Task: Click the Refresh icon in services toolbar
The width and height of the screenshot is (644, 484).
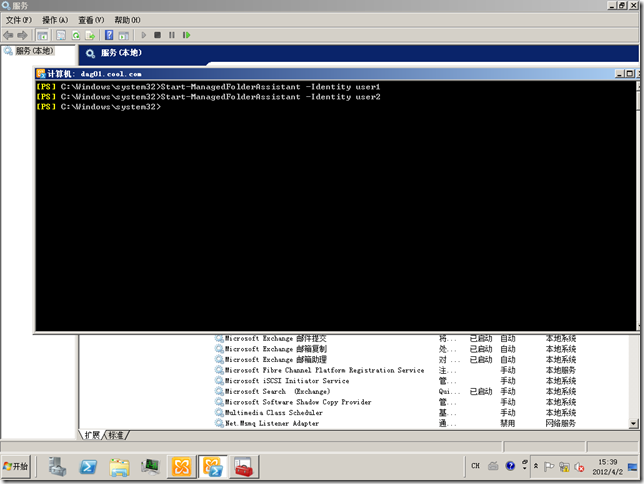Action: tap(76, 35)
